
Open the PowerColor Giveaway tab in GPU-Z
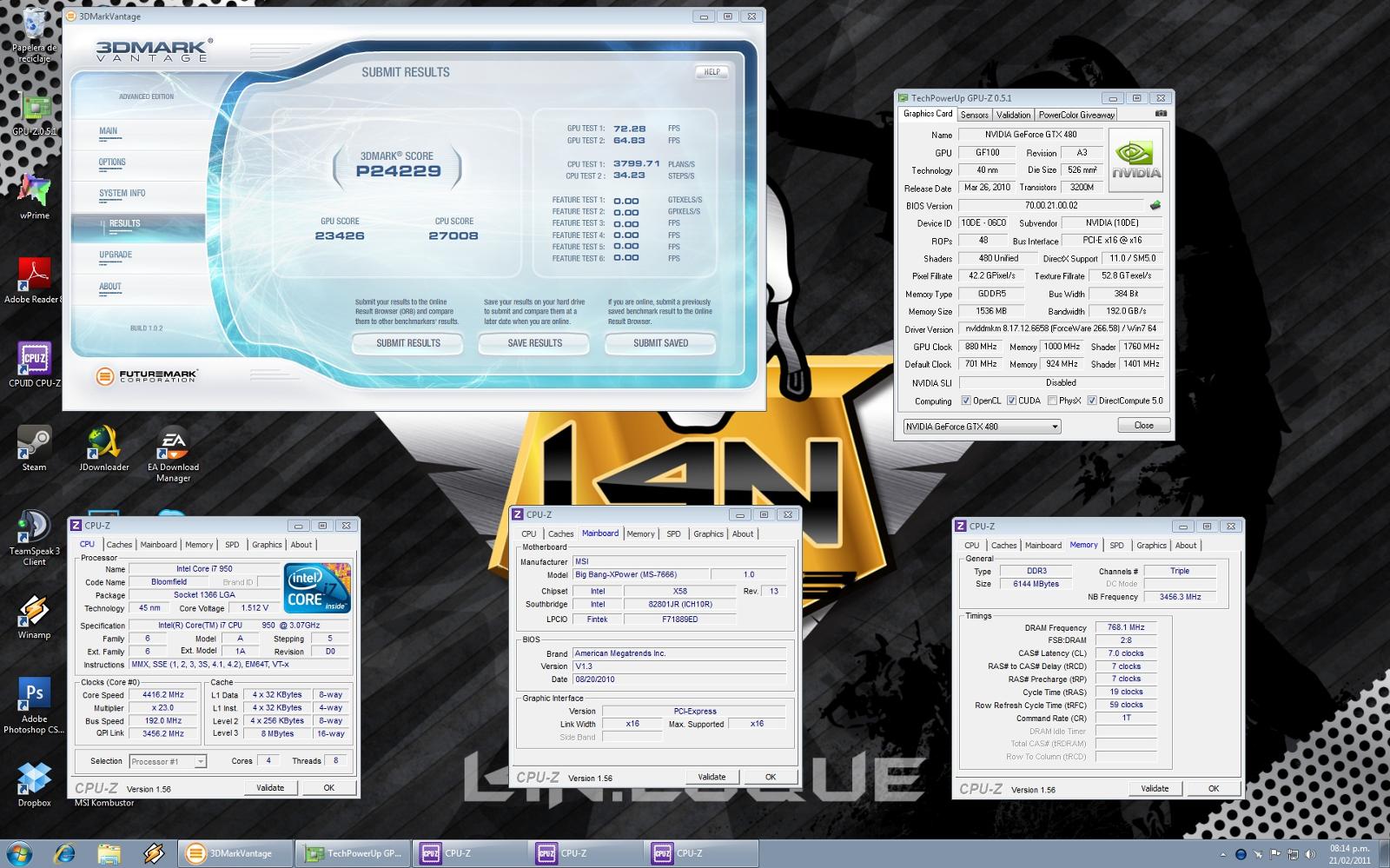coord(1076,115)
